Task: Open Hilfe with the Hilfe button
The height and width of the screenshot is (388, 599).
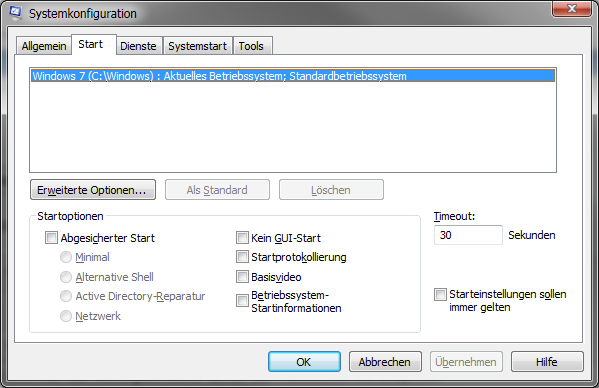Action: [x=547, y=362]
